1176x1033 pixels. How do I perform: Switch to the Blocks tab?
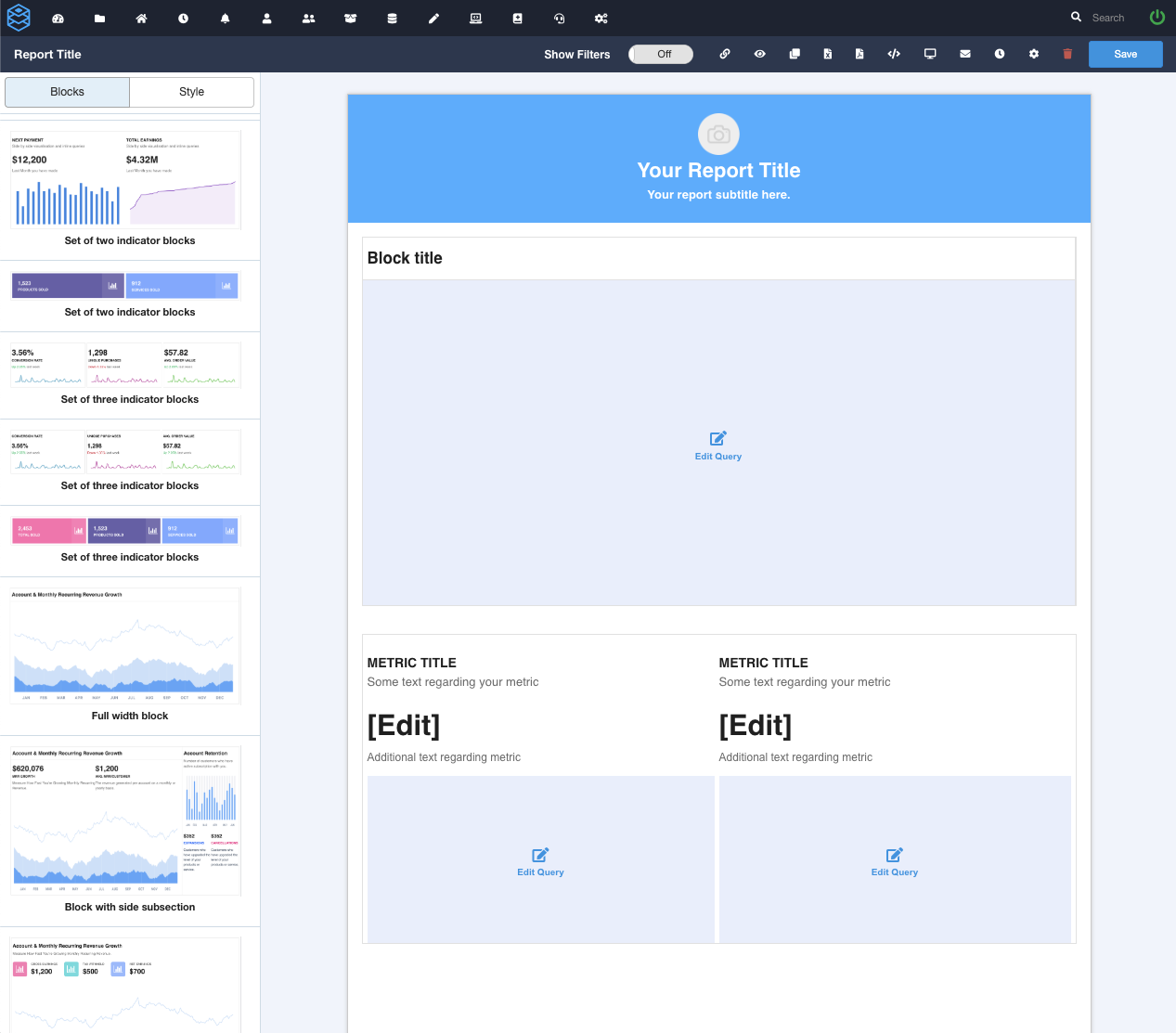pyautogui.click(x=67, y=92)
